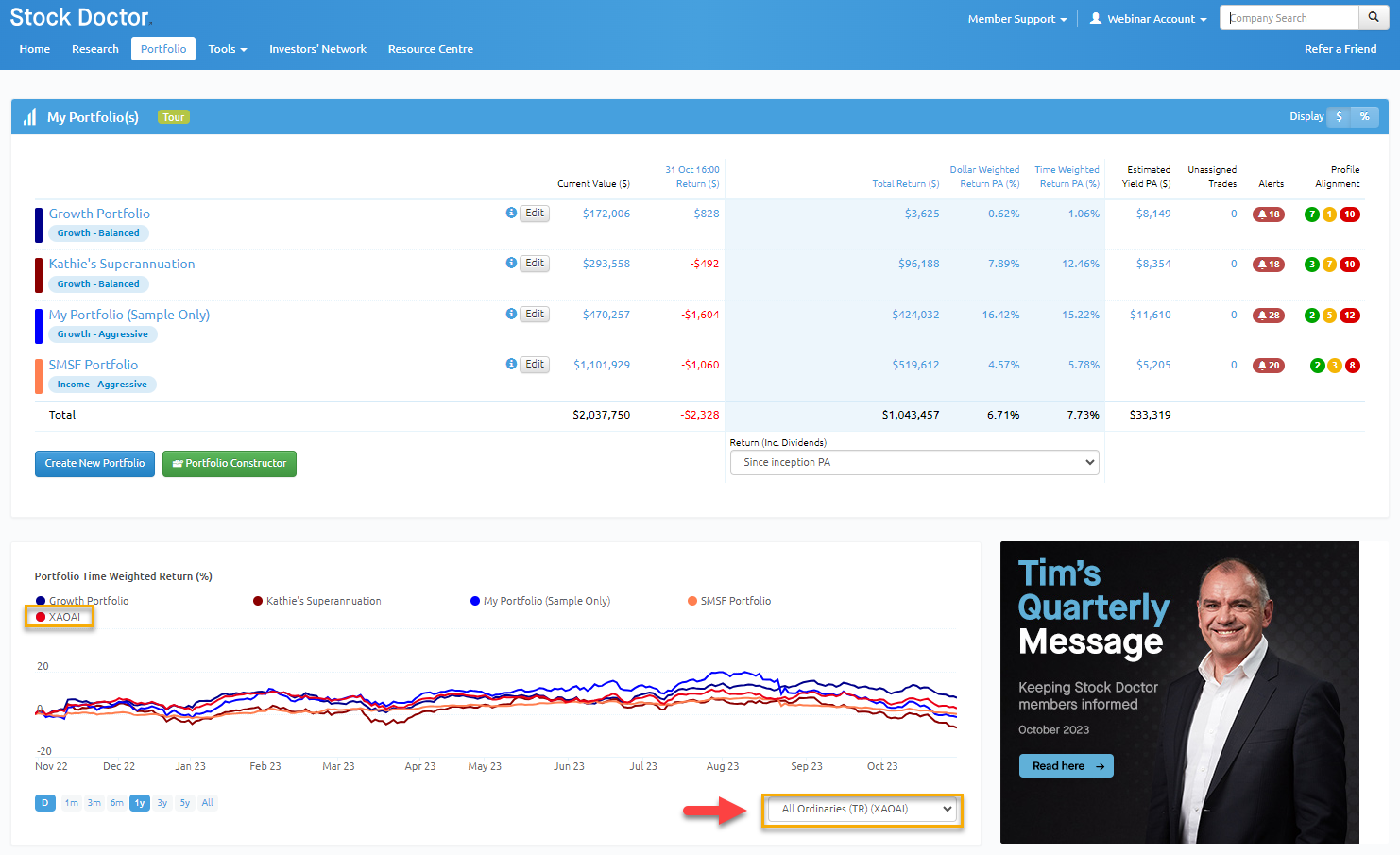Open the All Ordinaries (TR) benchmark dropdown

[x=862, y=809]
